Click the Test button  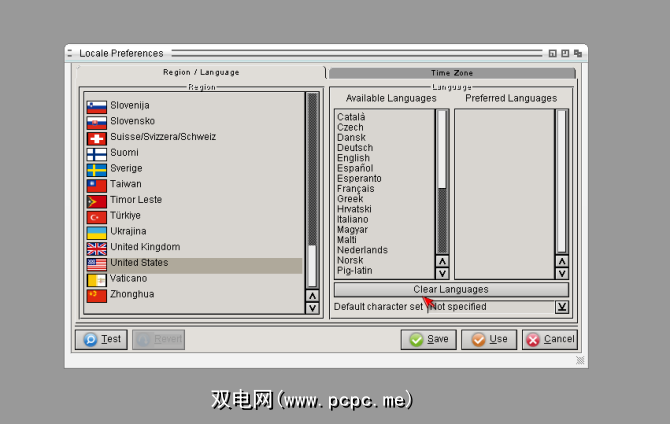pyautogui.click(x=102, y=339)
